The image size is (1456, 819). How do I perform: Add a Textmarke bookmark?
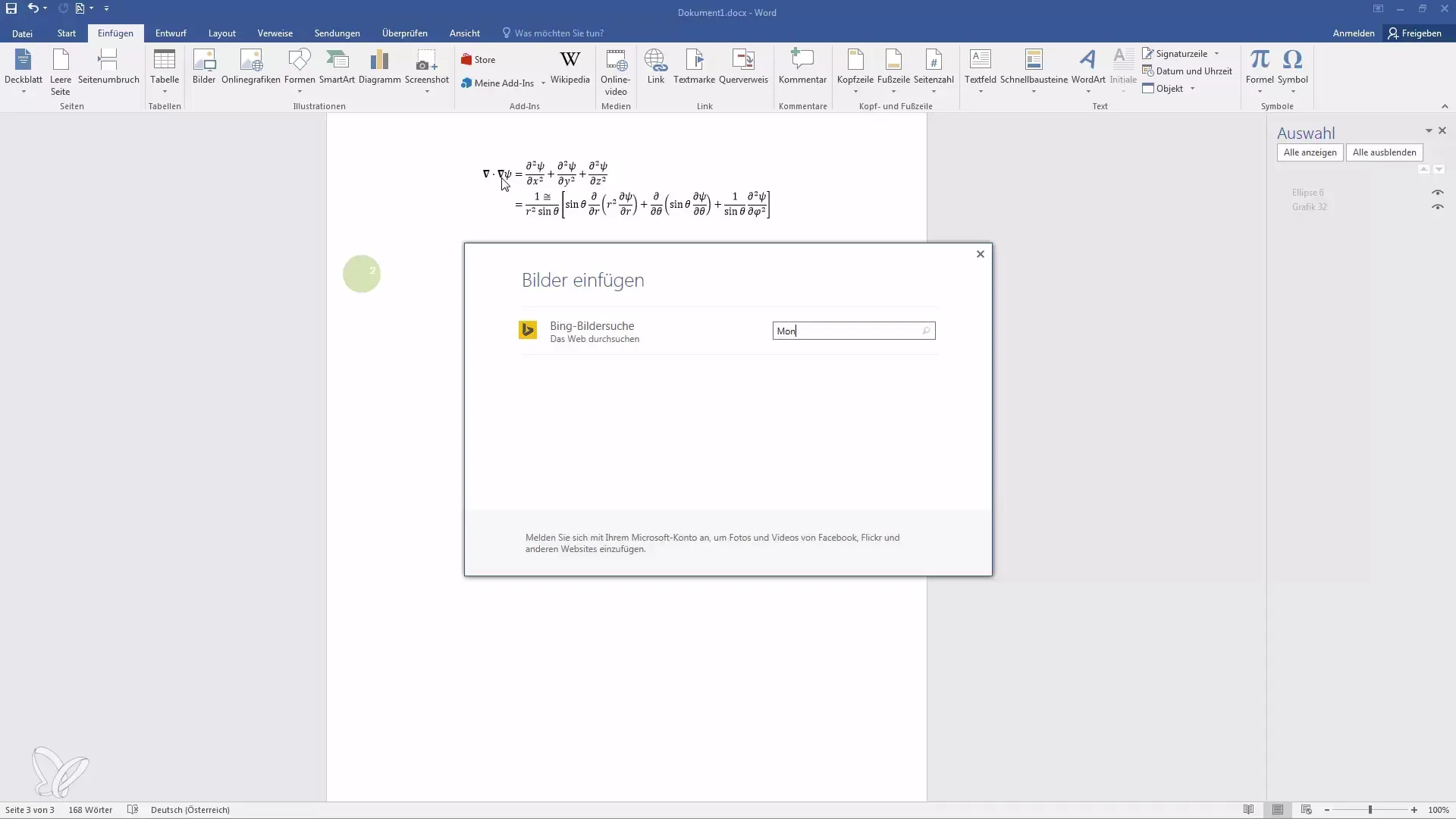click(x=694, y=67)
